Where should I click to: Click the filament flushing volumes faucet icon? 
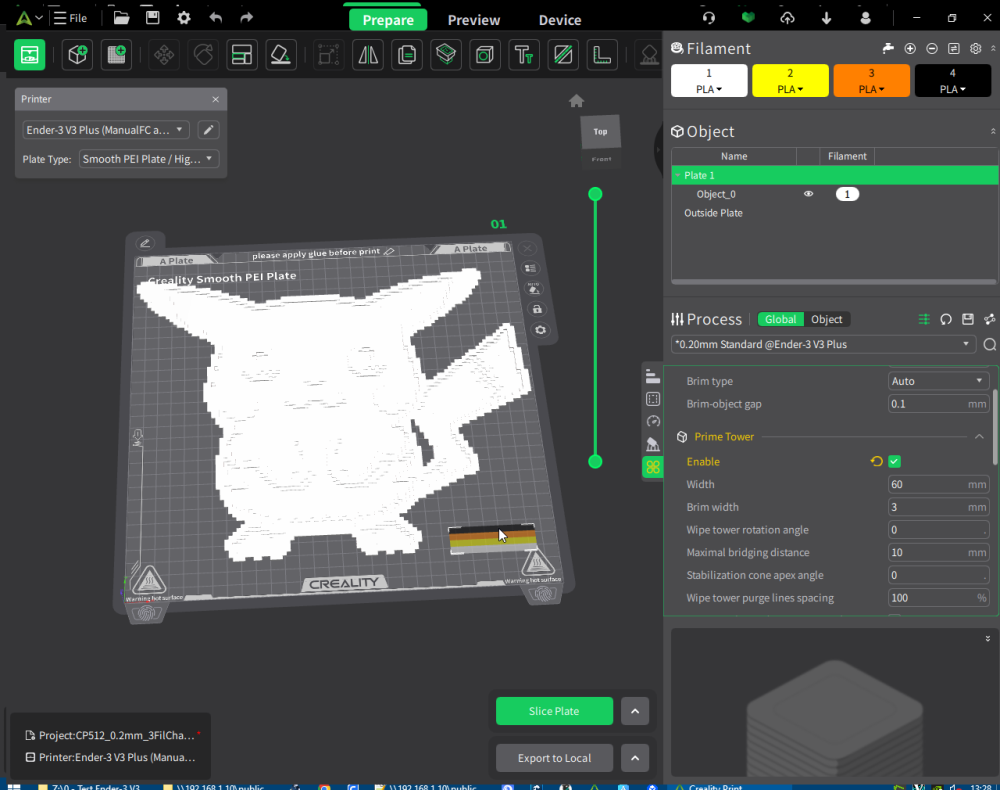(x=888, y=48)
